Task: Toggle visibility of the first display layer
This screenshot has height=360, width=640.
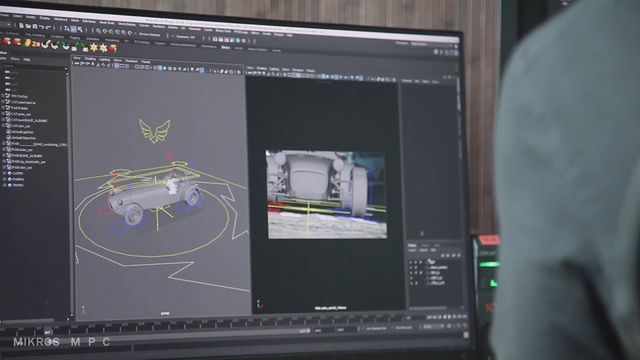Action: 411,262
